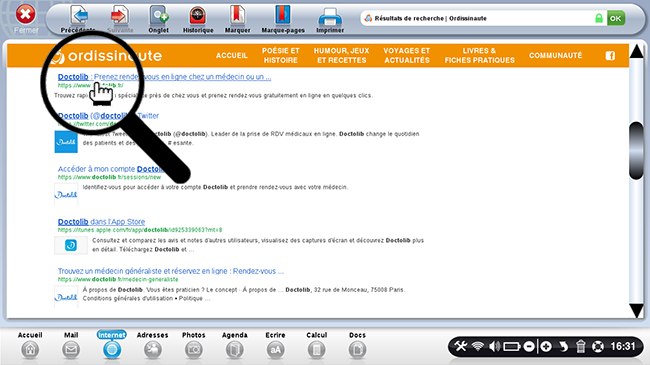
Task: Open Voyages et Actualités menu
Action: tap(407, 56)
